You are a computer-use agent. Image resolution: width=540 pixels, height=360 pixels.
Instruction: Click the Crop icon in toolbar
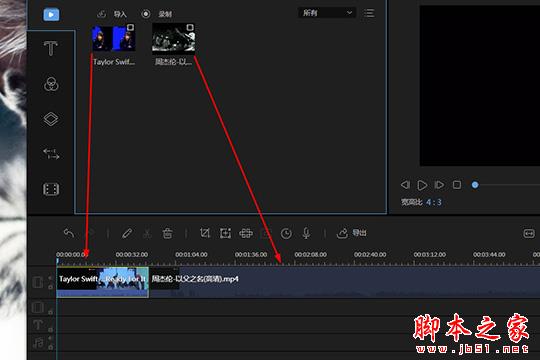click(x=205, y=233)
